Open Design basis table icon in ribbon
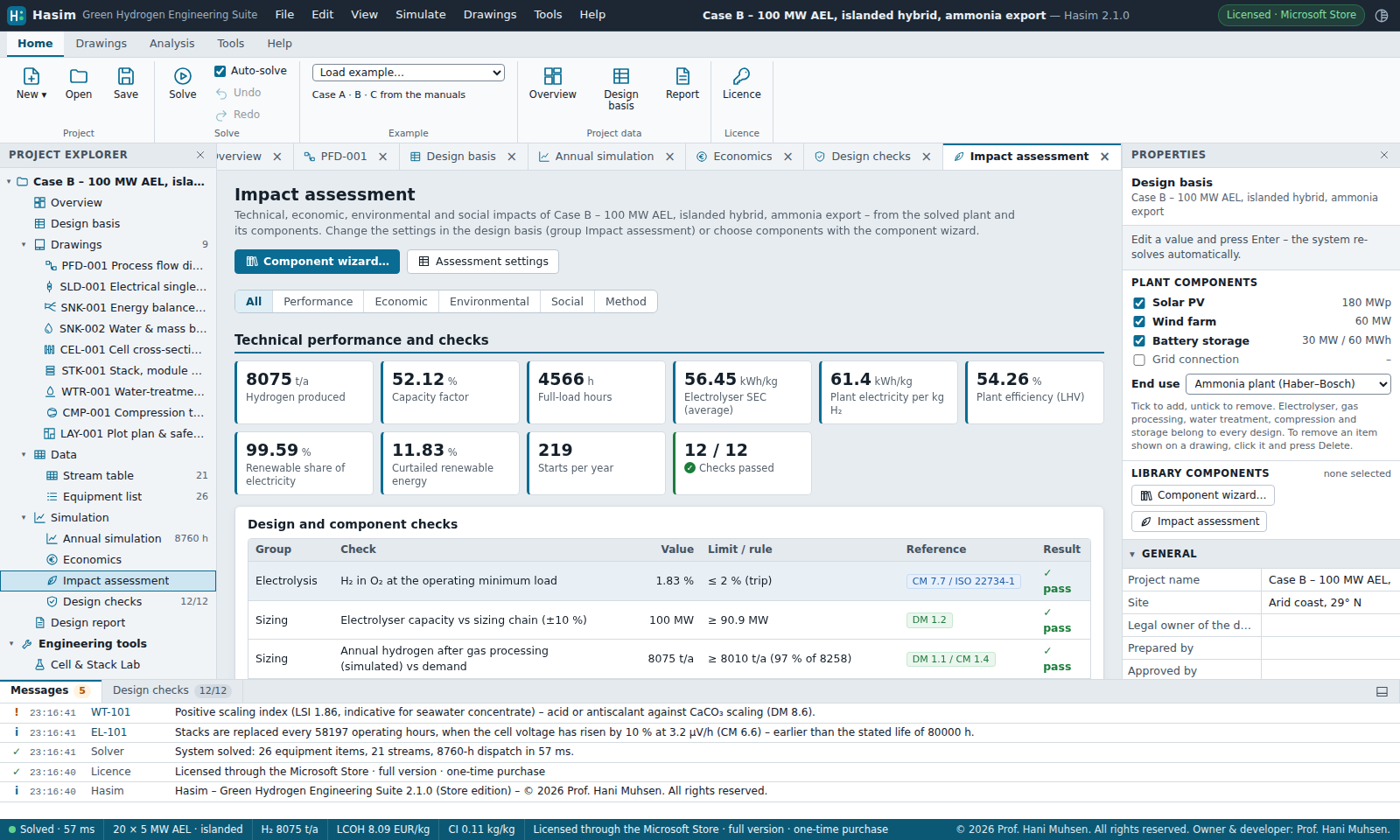The width and height of the screenshot is (1400, 840). point(621,76)
